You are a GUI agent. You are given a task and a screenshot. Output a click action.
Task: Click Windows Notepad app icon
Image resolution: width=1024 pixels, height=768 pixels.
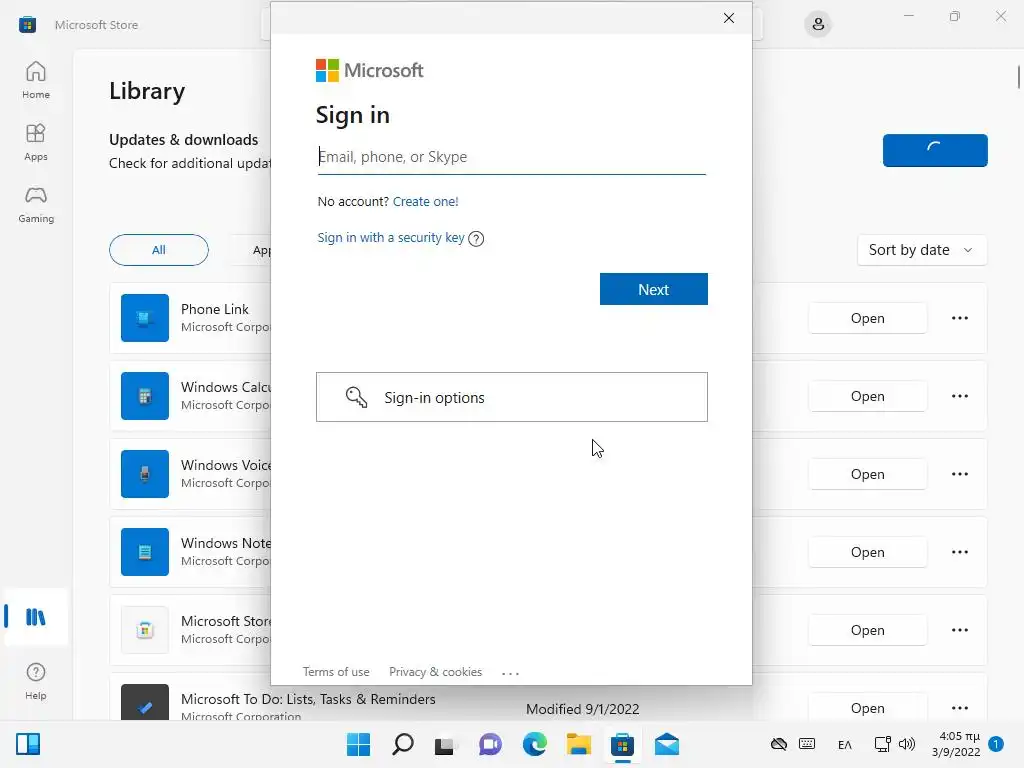point(145,552)
